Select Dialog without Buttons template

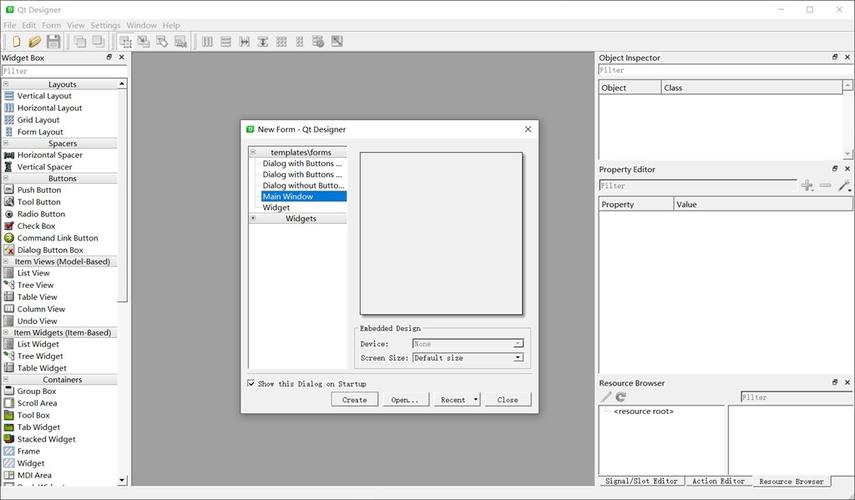pyautogui.click(x=304, y=185)
